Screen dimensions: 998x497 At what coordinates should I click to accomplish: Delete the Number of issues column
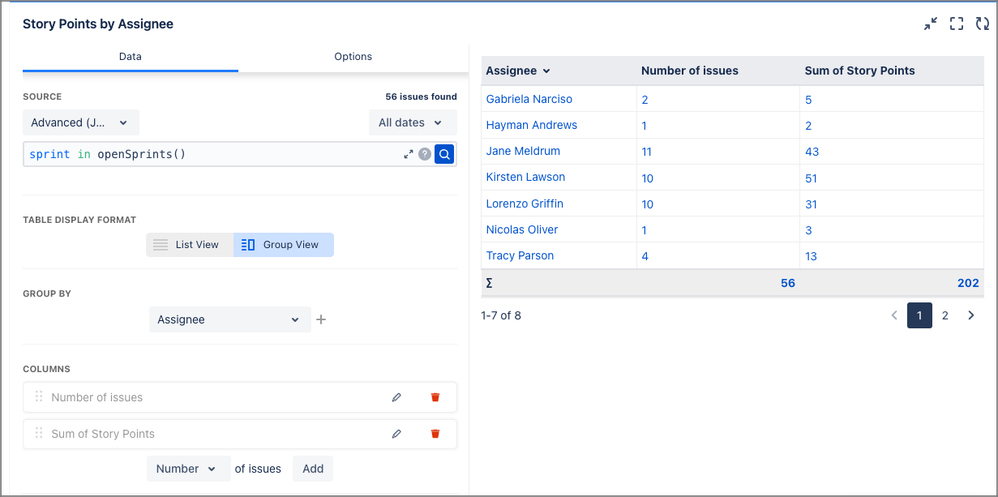[x=435, y=397]
